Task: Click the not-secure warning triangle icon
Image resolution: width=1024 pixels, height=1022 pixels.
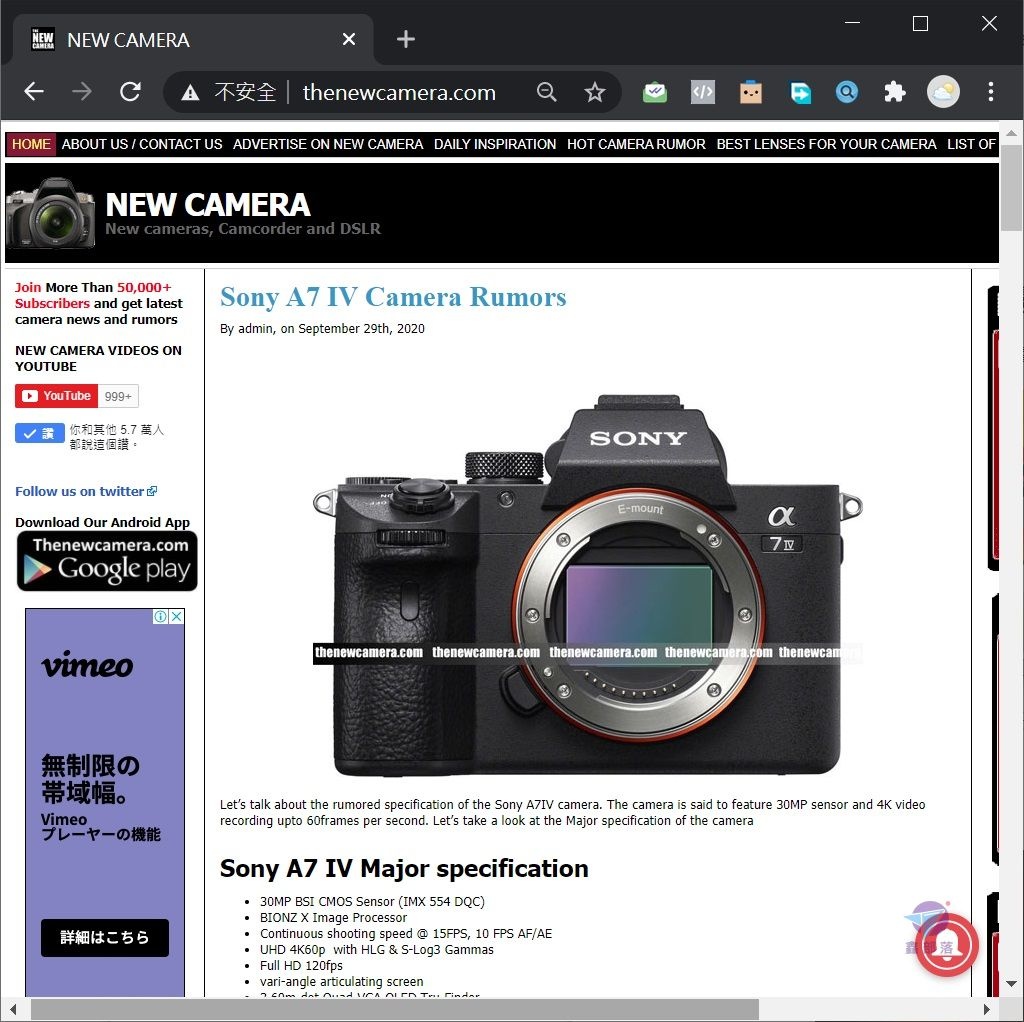Action: pos(190,93)
